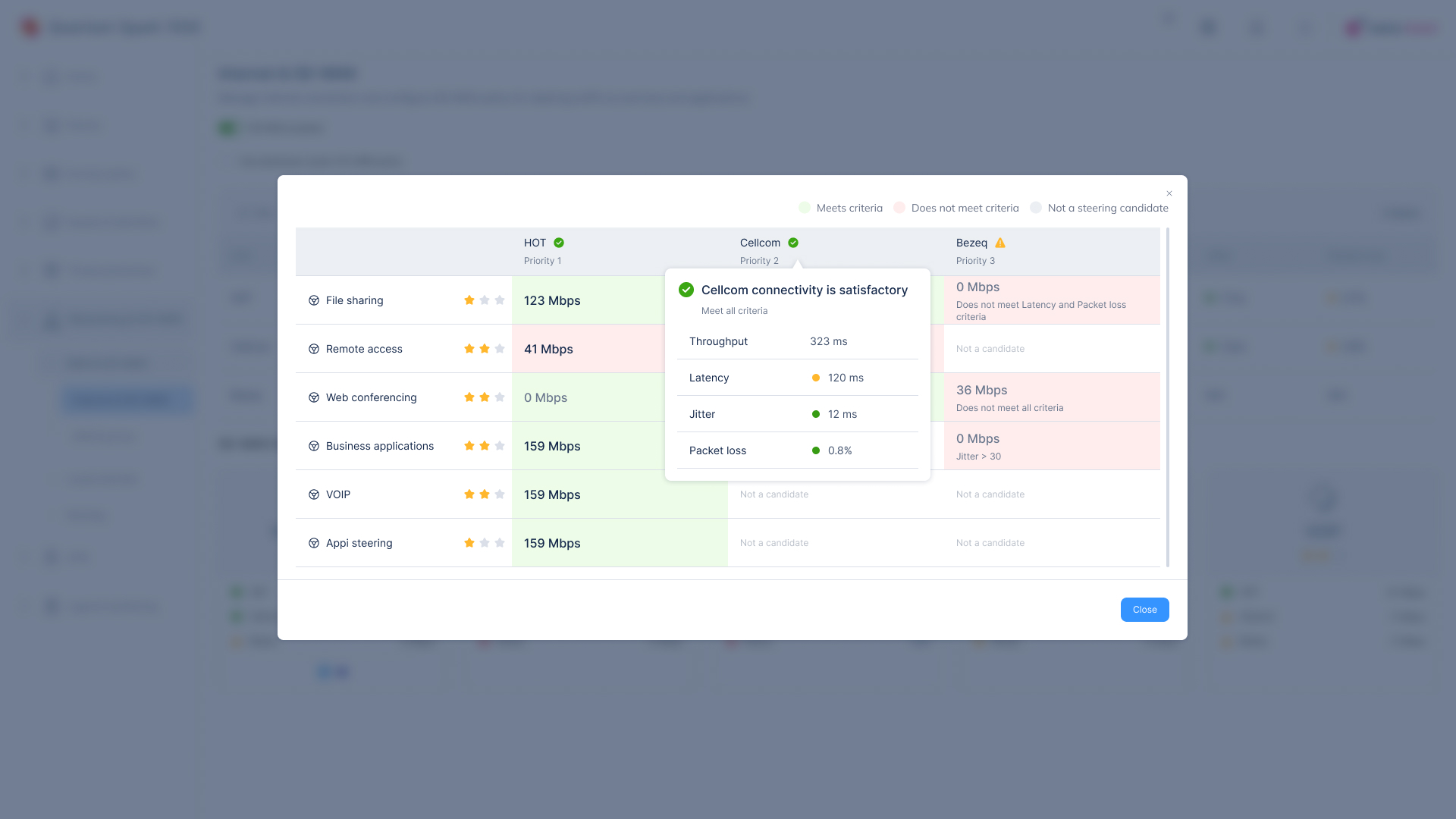
Task: Click the Business applications steering icon
Action: [314, 446]
